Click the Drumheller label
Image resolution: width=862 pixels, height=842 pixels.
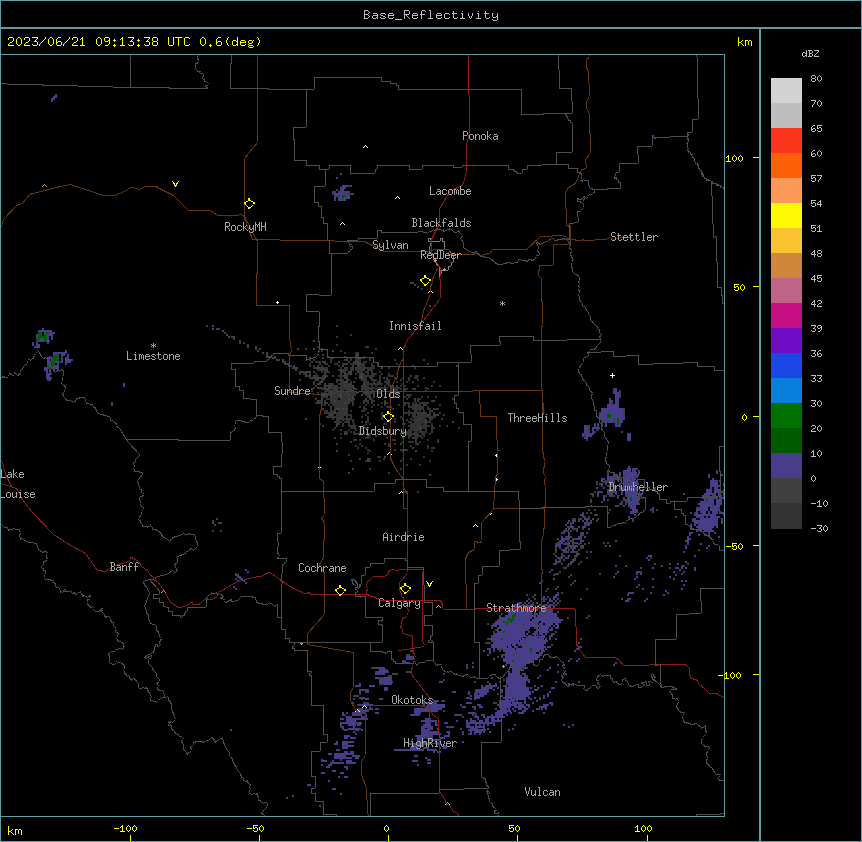coord(638,487)
